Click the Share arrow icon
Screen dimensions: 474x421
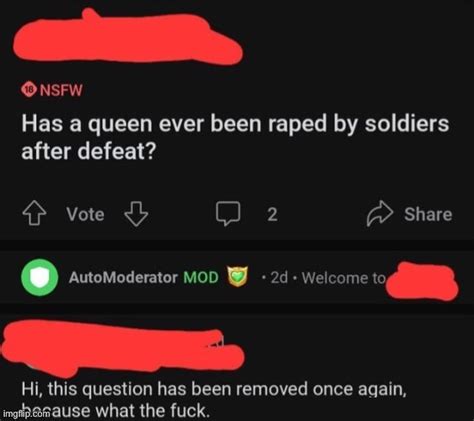(380, 214)
